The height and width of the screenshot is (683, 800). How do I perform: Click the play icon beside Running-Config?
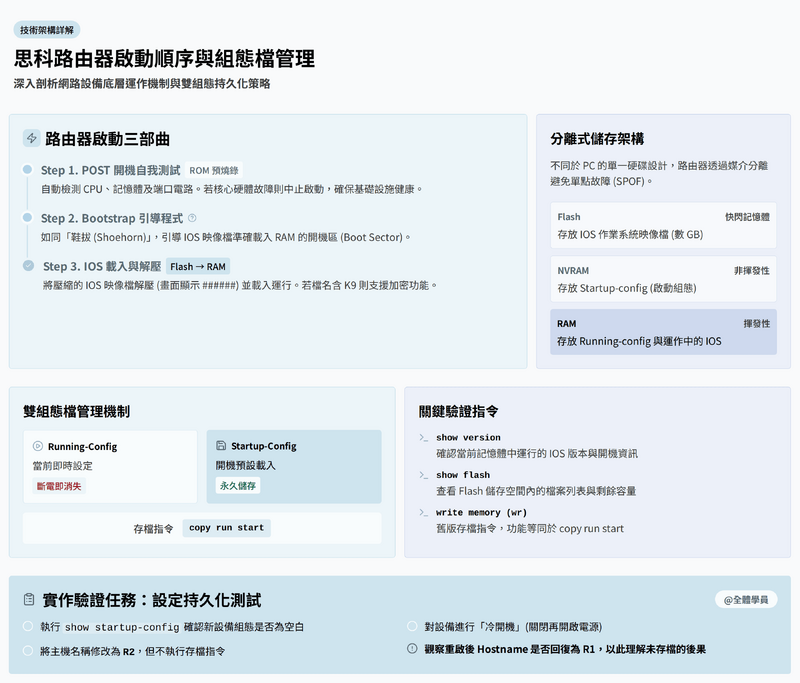(38, 446)
